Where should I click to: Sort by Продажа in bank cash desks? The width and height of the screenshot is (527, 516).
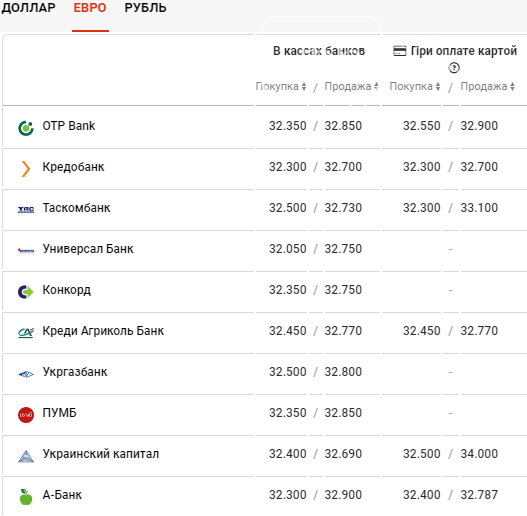coord(351,86)
